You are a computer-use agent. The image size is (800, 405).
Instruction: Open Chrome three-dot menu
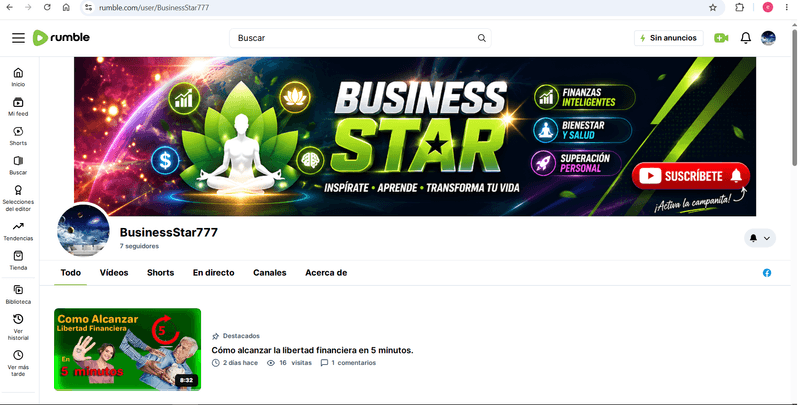[x=788, y=8]
